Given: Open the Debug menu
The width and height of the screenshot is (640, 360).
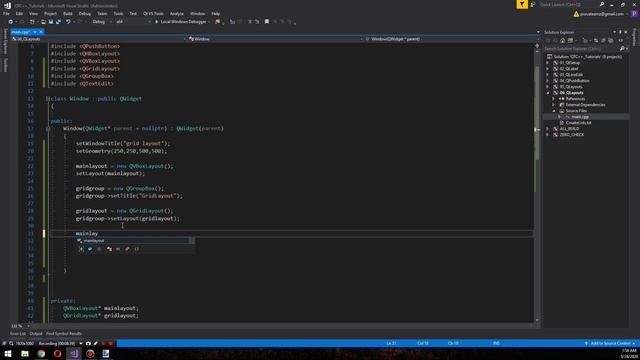Looking at the screenshot, I should (84, 13).
